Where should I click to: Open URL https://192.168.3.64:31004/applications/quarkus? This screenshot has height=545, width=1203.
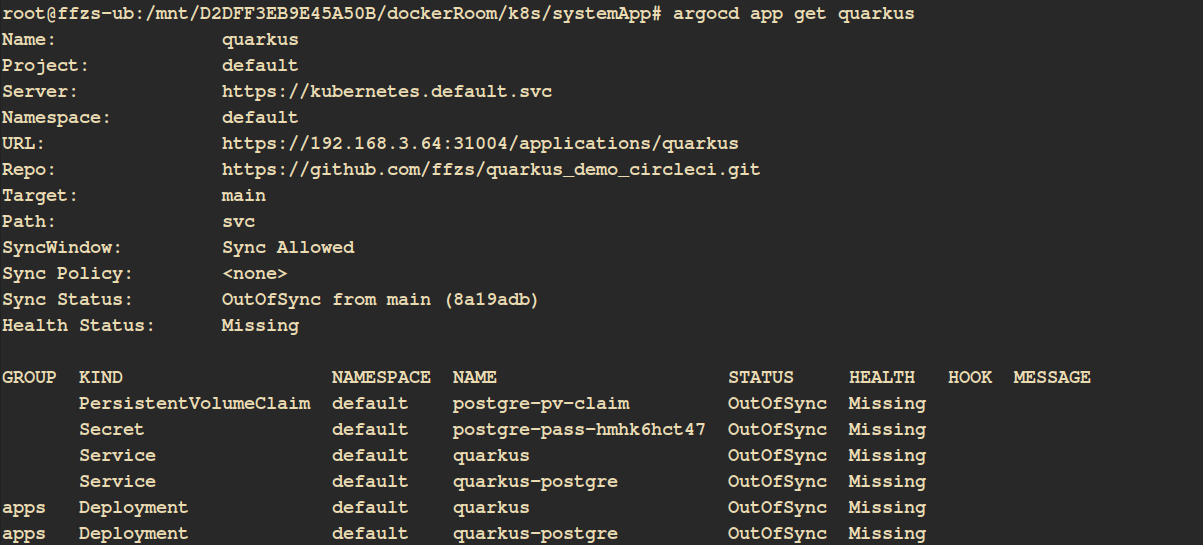(x=480, y=144)
